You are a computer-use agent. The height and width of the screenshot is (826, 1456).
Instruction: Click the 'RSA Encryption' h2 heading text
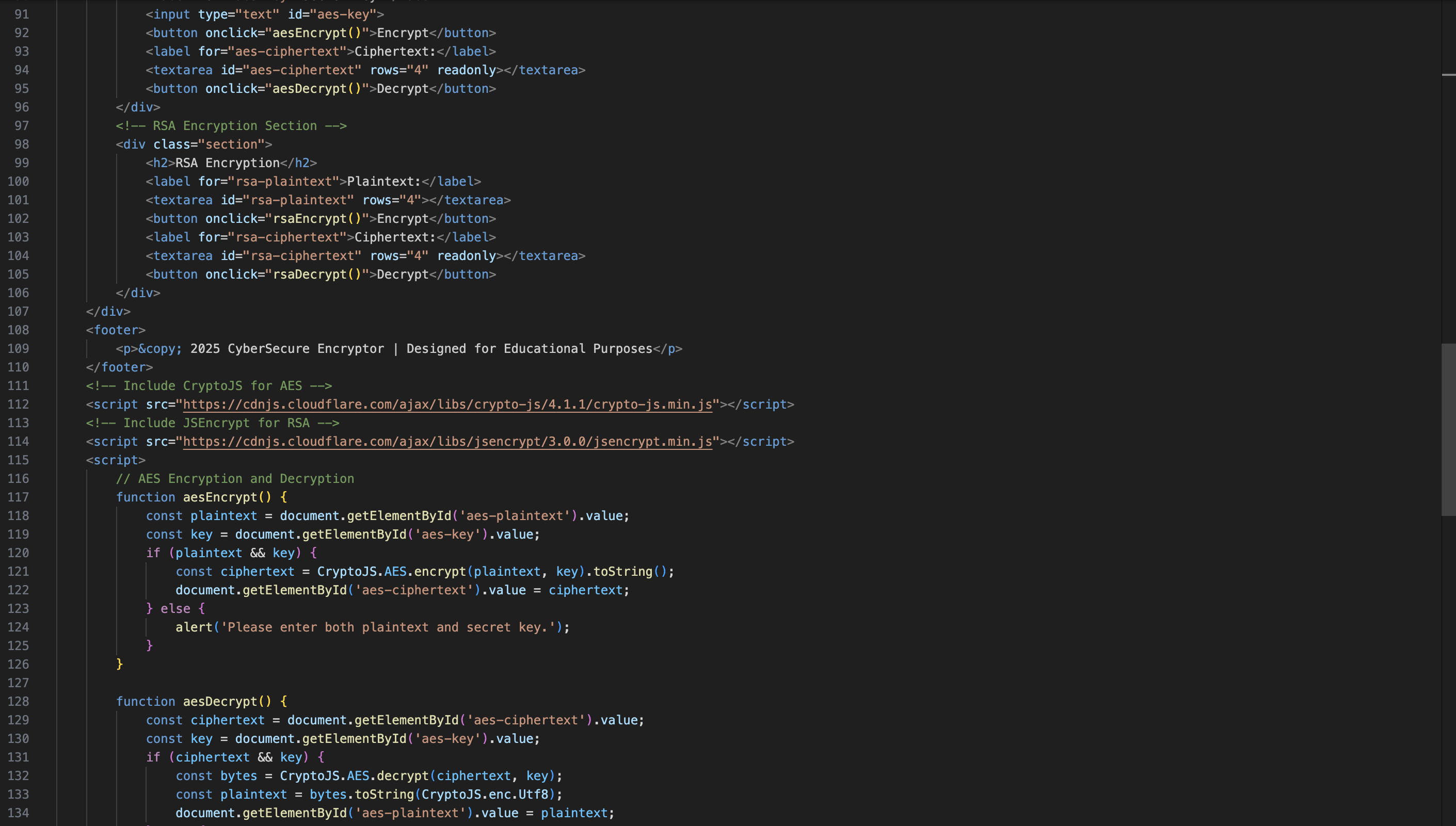(227, 163)
